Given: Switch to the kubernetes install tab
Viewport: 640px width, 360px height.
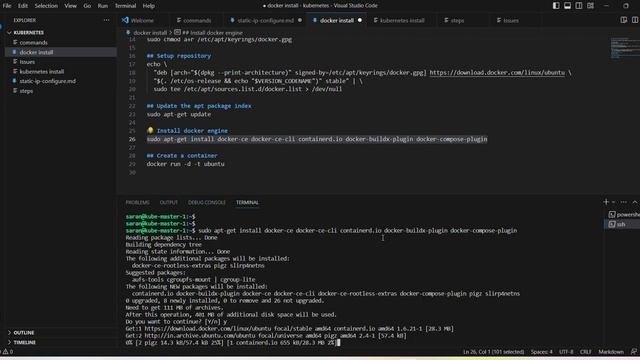Looking at the screenshot, I should pyautogui.click(x=402, y=20).
